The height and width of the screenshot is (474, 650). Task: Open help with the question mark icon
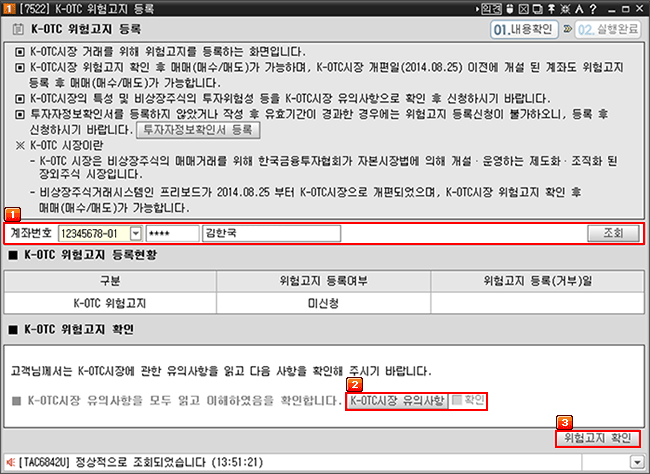593,9
